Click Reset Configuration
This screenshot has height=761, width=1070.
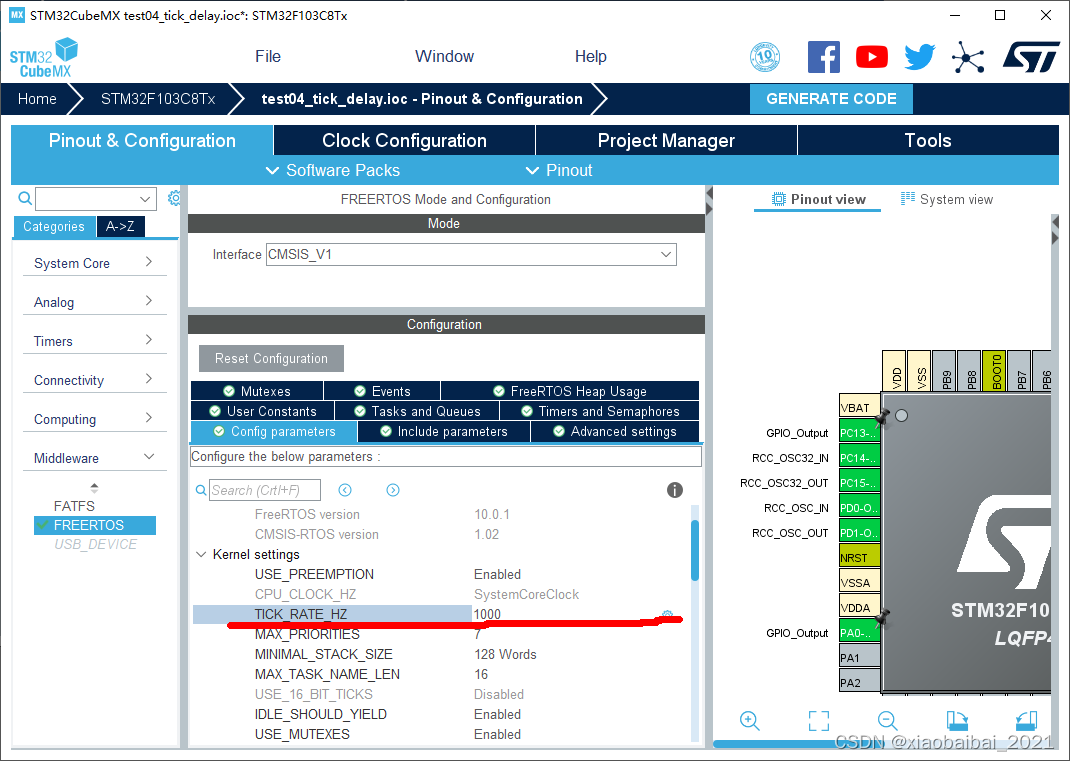[270, 358]
